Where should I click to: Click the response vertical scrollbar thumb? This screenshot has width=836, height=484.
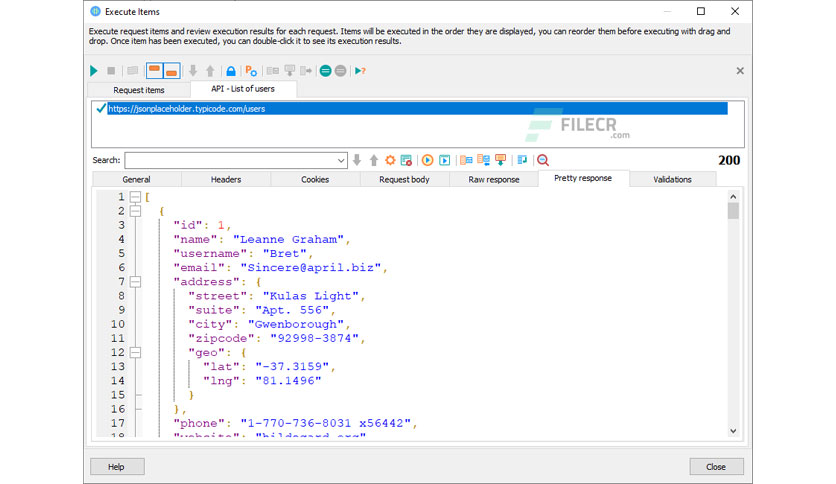click(733, 211)
